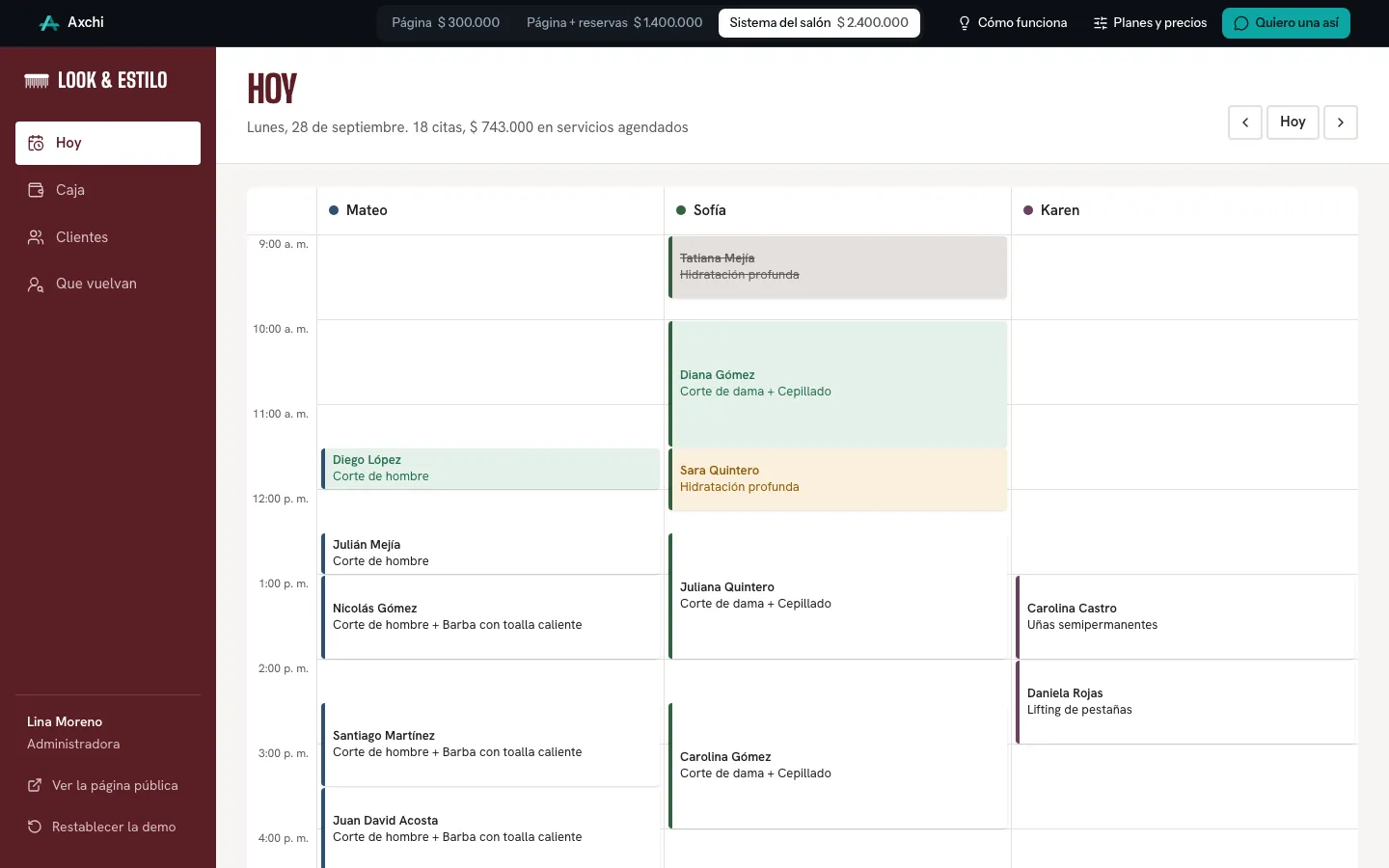
Task: Click the external link icon for página pública
Action: (x=35, y=785)
